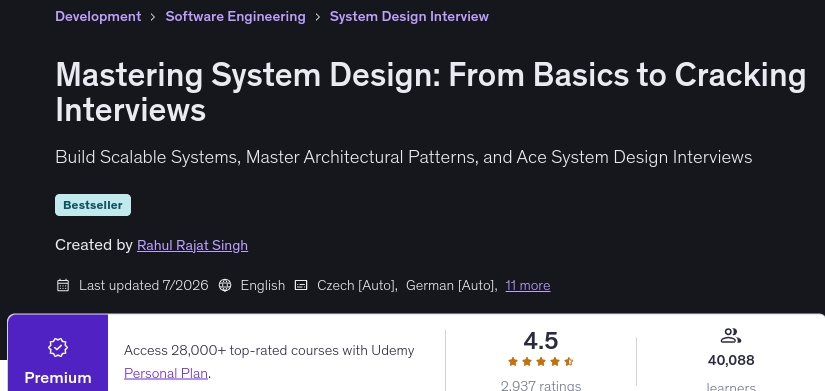This screenshot has width=825, height=391.
Task: Click the 'Last updated 7/2026' text
Action: coord(144,285)
